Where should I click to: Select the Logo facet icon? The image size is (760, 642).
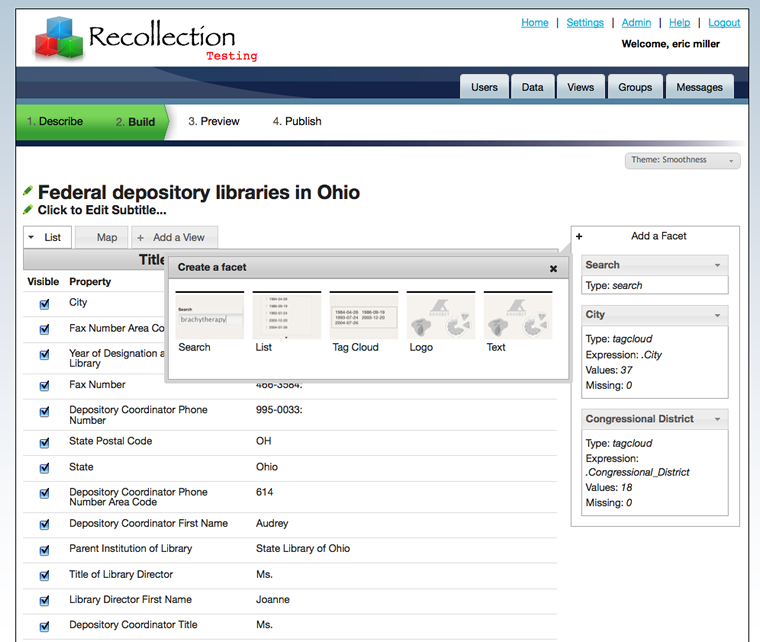click(441, 316)
